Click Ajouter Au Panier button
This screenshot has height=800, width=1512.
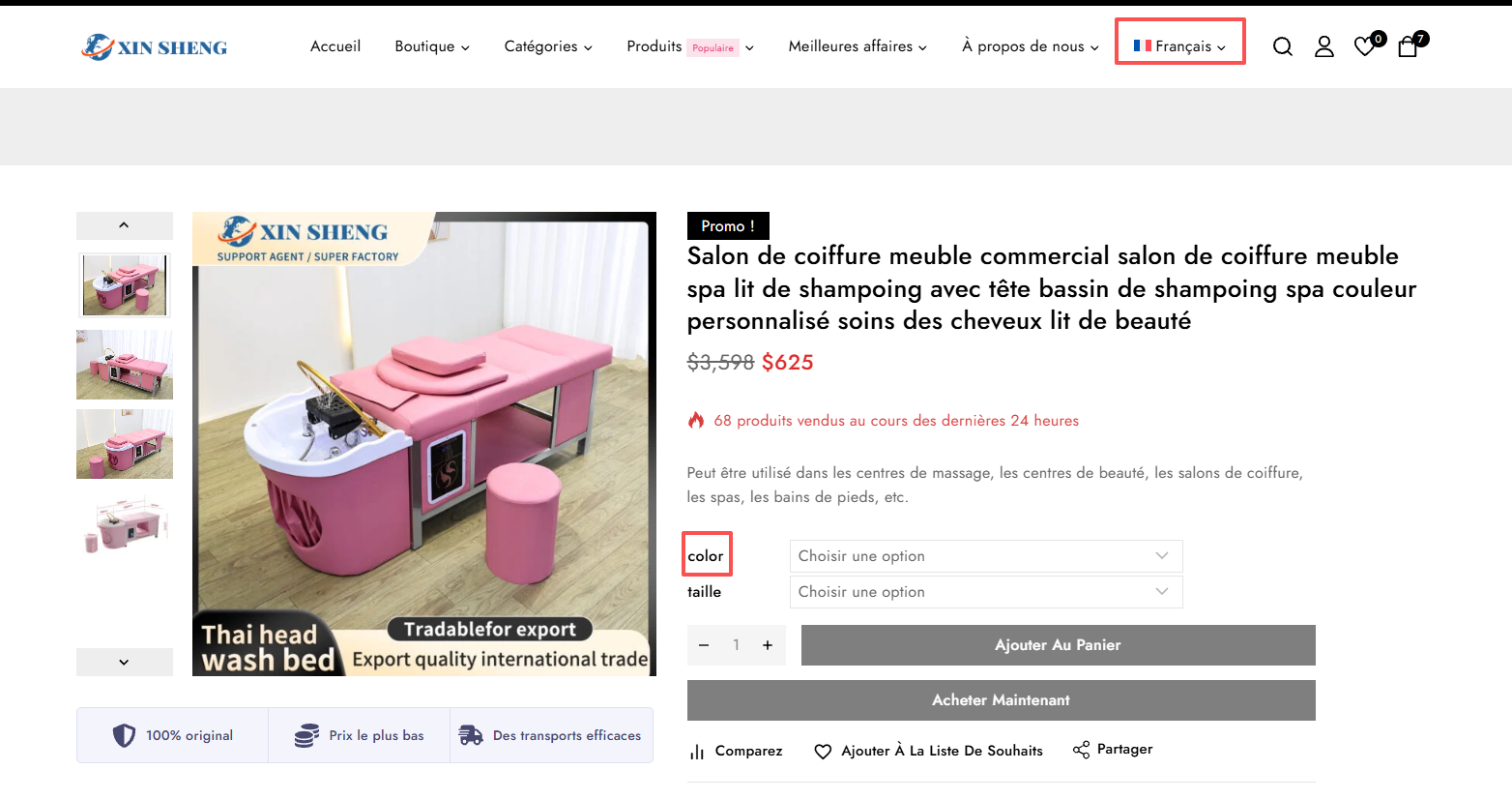pyautogui.click(x=1058, y=645)
